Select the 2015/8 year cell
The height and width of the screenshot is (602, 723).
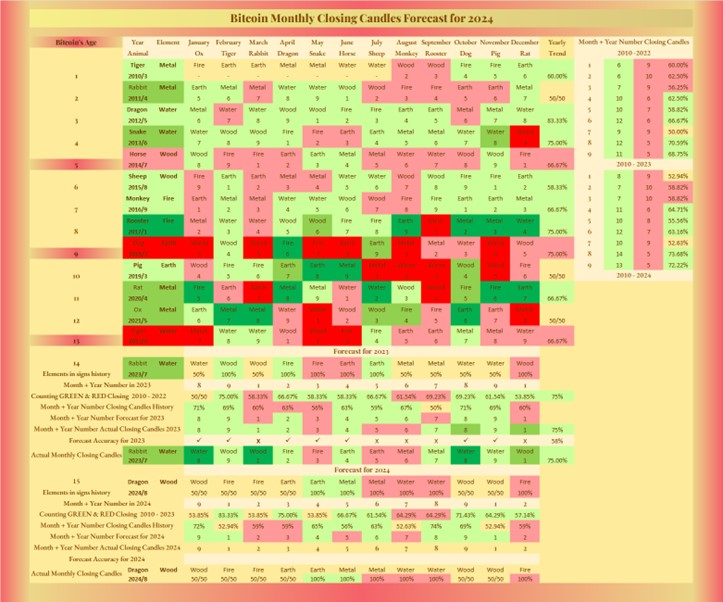tap(137, 187)
